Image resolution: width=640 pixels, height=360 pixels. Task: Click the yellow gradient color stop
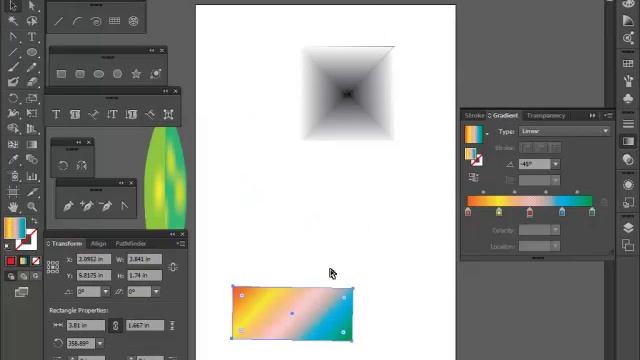click(x=499, y=211)
